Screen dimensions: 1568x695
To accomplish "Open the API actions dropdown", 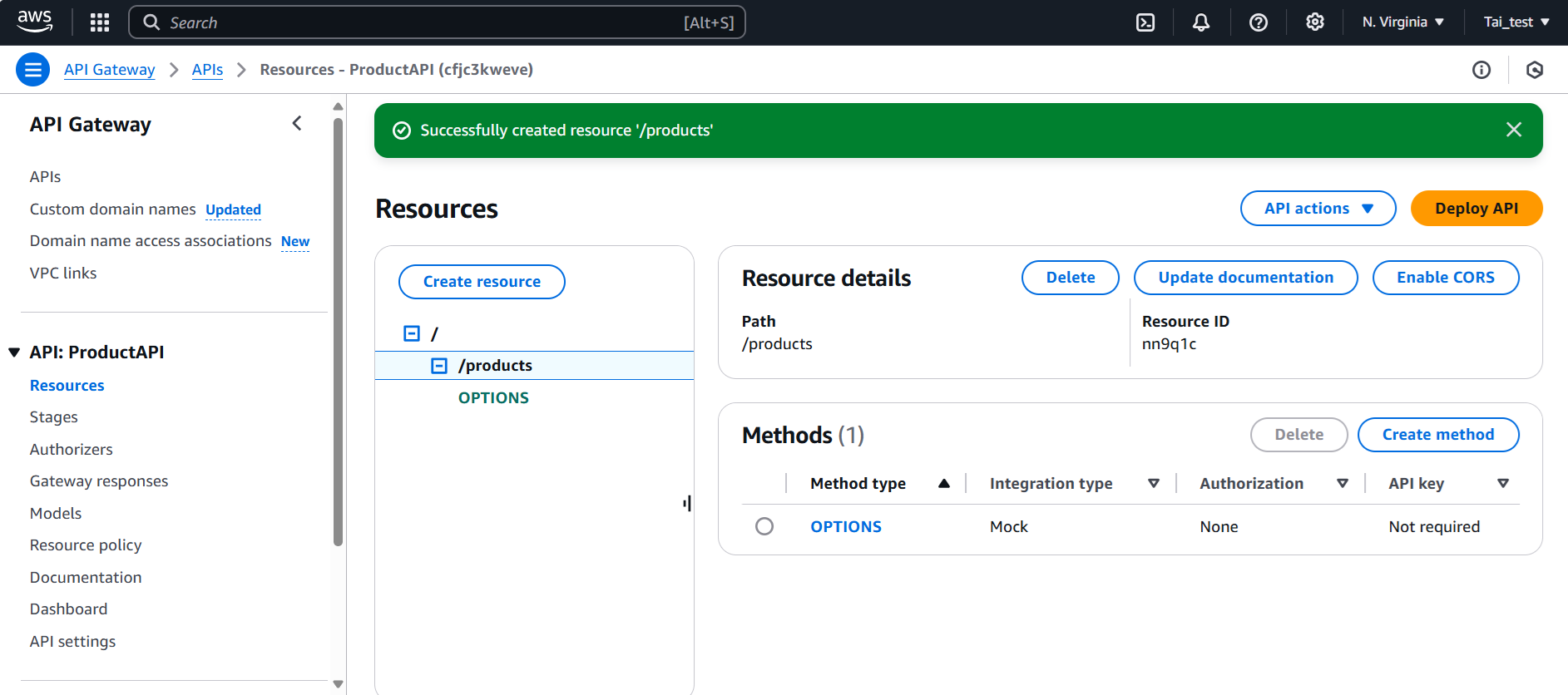I will click(x=1318, y=209).
